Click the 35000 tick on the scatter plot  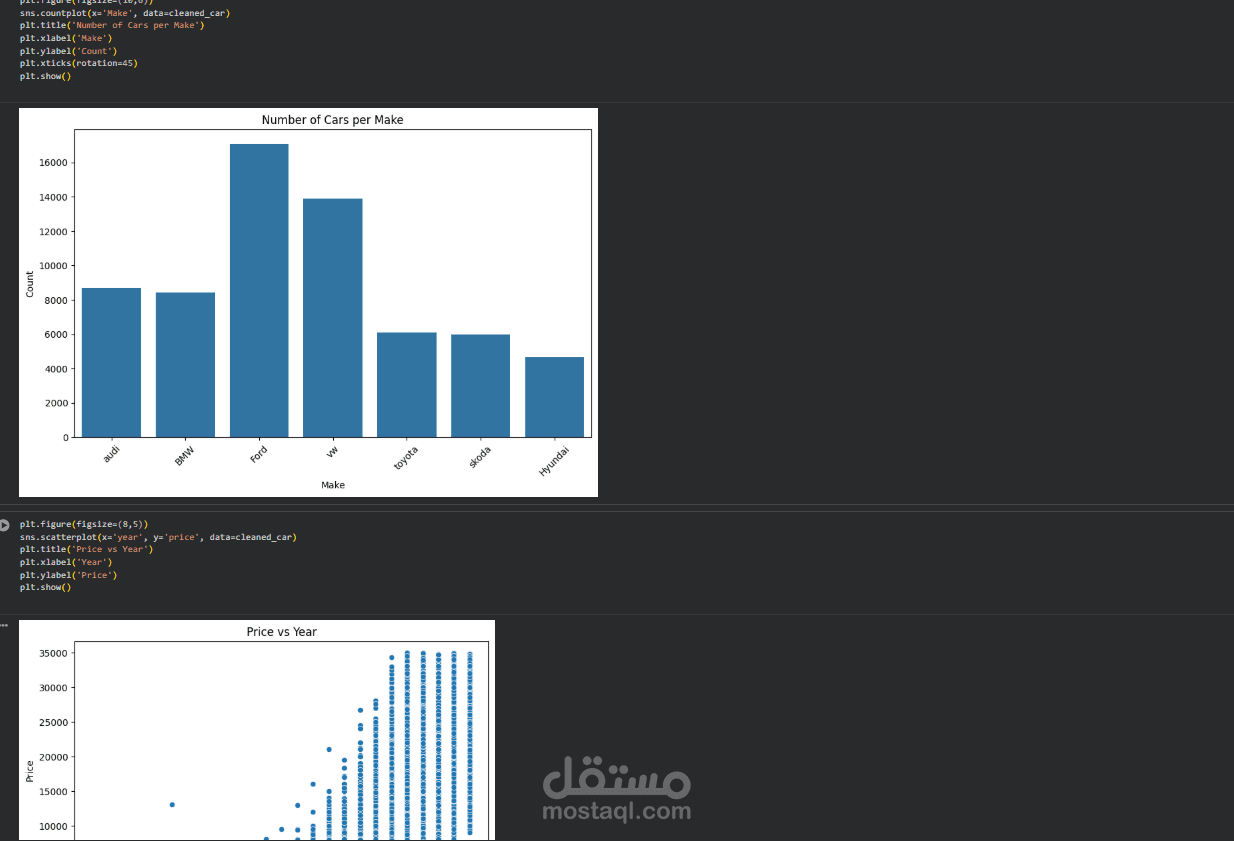coord(53,653)
